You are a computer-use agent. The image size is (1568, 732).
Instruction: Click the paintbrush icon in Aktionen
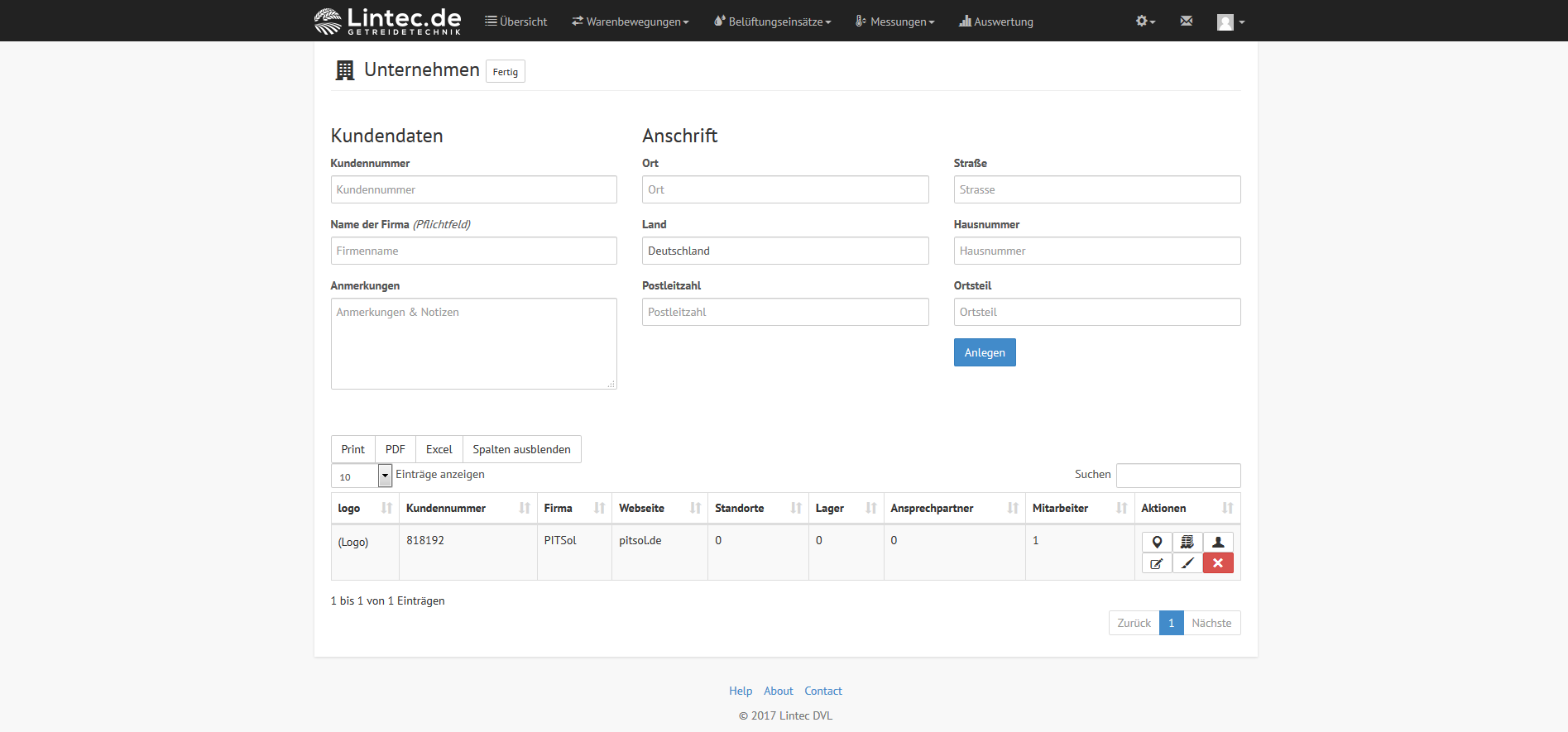tap(1187, 563)
